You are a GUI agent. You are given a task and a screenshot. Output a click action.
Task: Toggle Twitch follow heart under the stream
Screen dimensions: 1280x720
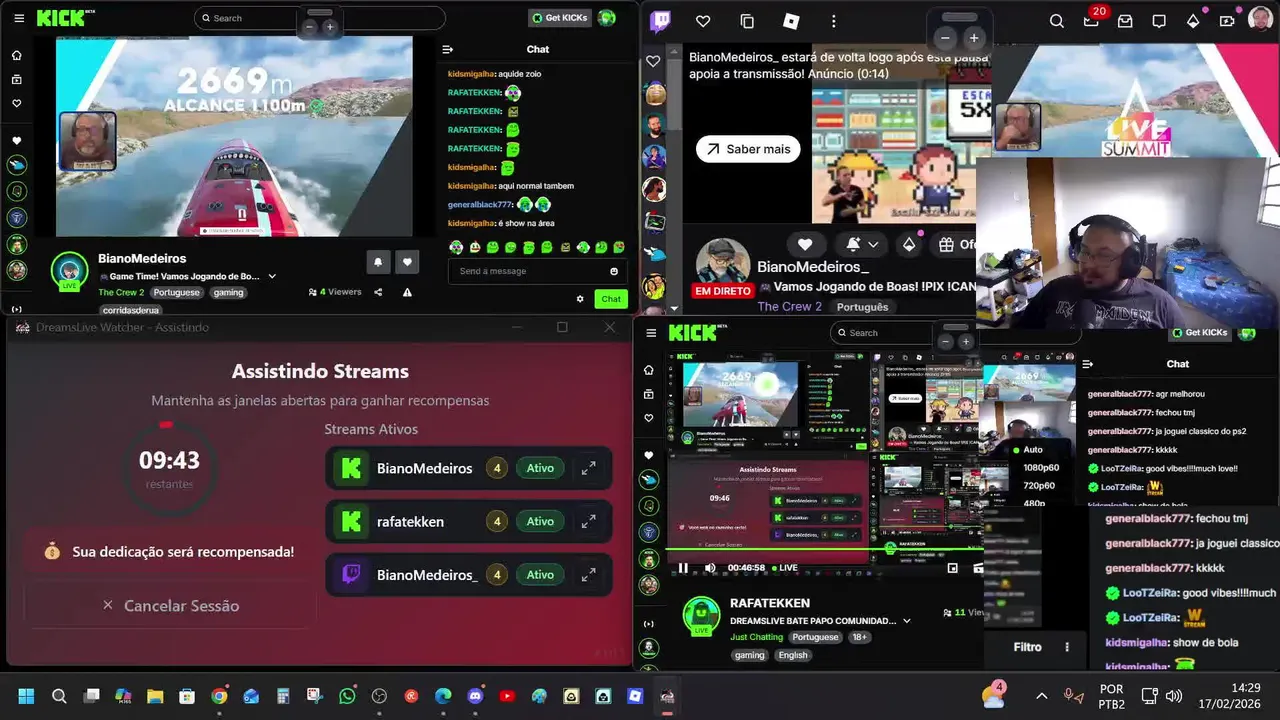click(805, 244)
